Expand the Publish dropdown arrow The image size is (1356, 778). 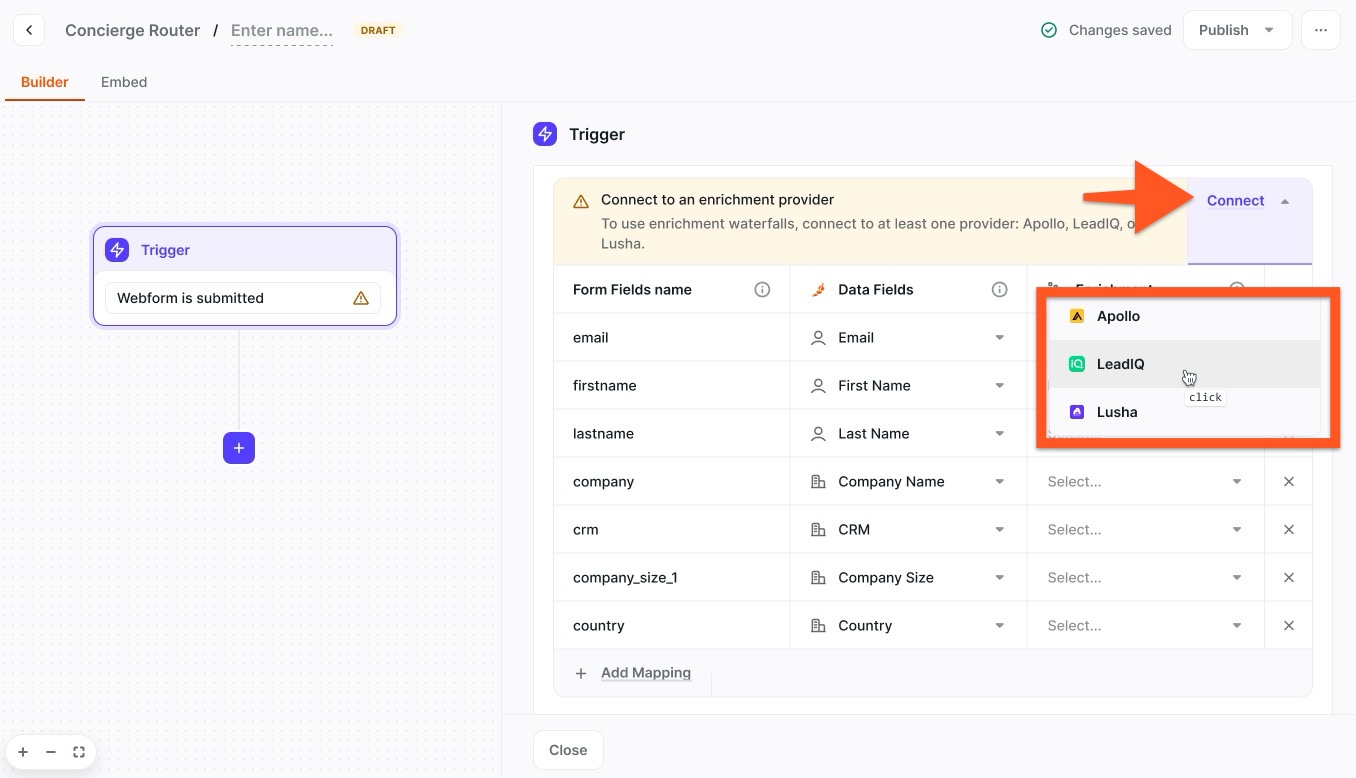pos(1269,30)
